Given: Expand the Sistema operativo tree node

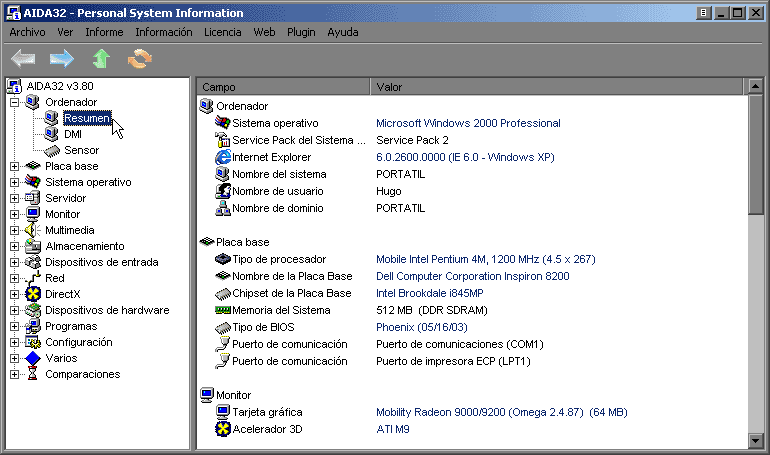Looking at the screenshot, I should click(x=15, y=182).
